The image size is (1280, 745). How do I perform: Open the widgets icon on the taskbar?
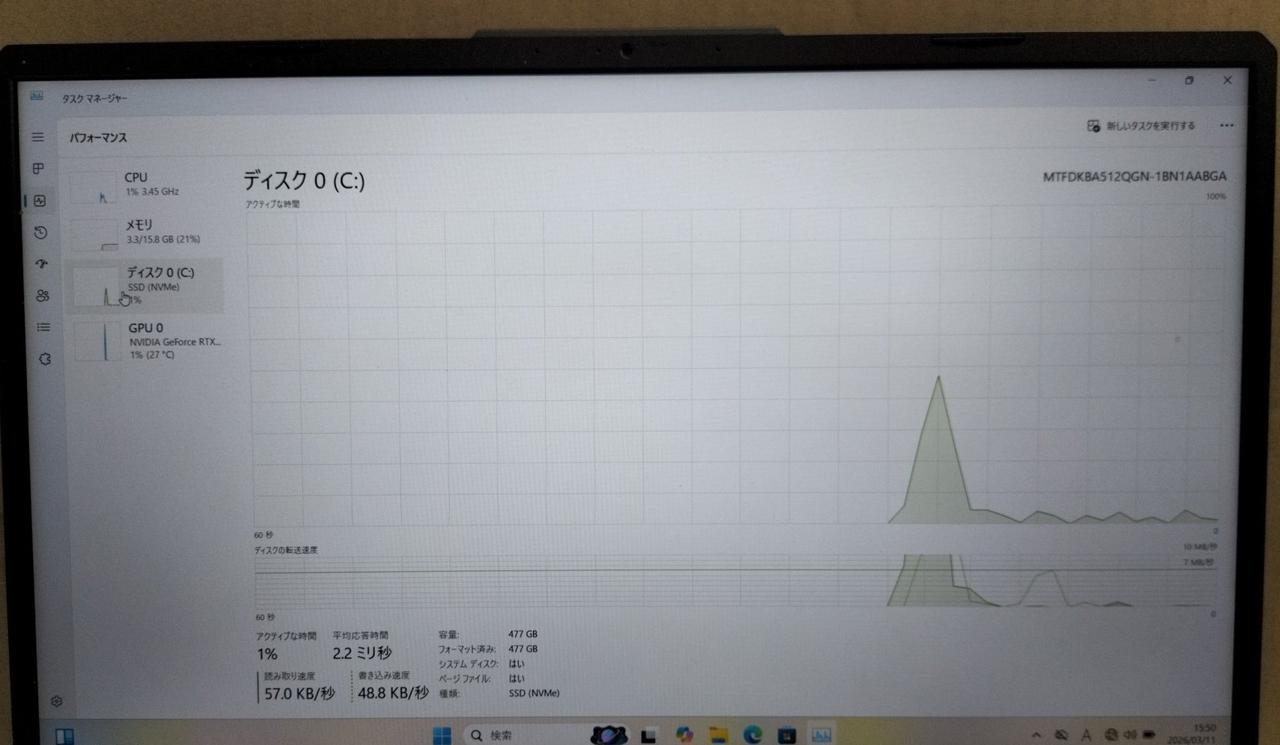64,737
